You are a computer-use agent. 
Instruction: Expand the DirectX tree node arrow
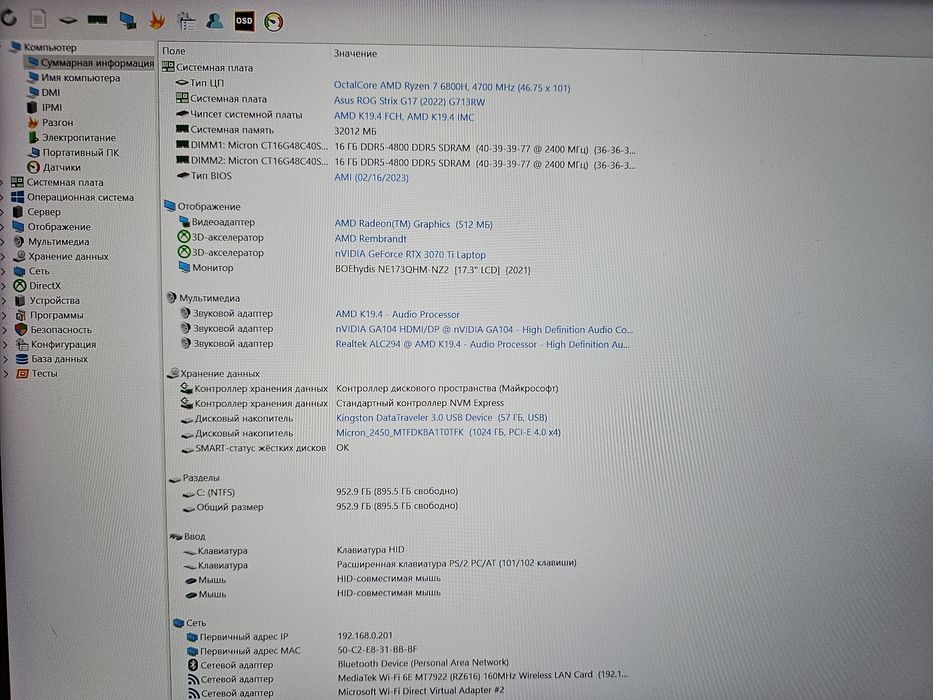click(x=4, y=286)
